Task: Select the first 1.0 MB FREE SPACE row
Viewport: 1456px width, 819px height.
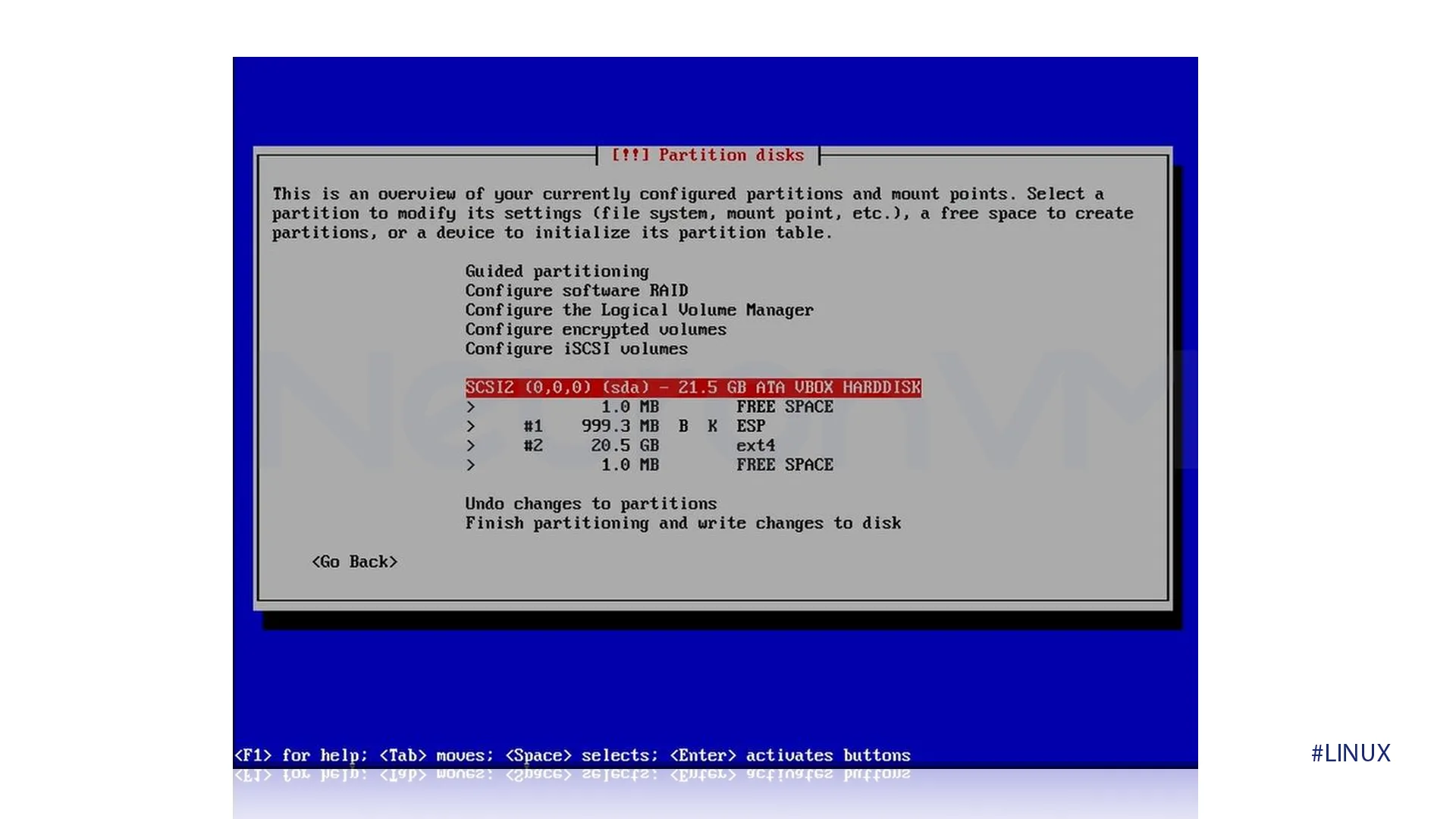Action: click(650, 407)
